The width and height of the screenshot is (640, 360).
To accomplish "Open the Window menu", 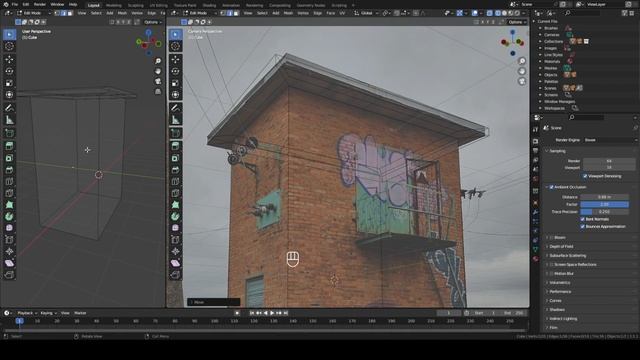I will click(57, 4).
